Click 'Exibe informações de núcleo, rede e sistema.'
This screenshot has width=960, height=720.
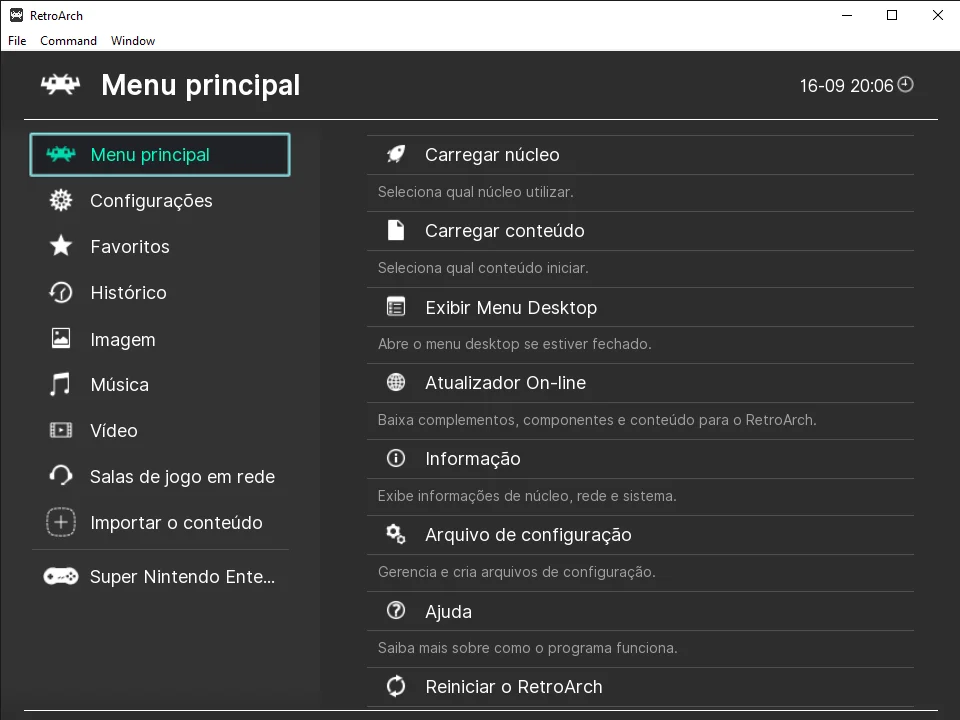pyautogui.click(x=527, y=496)
